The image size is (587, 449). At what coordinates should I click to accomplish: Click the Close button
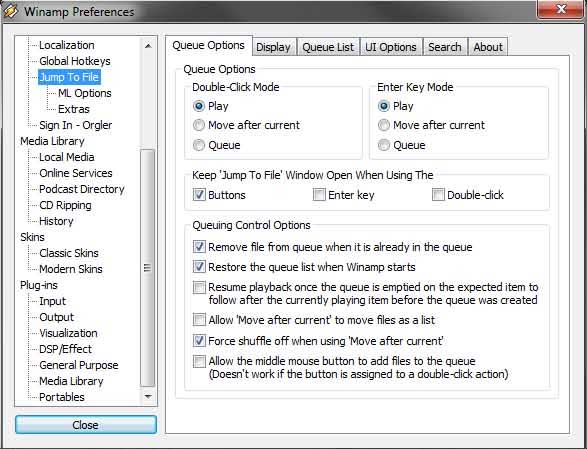86,425
